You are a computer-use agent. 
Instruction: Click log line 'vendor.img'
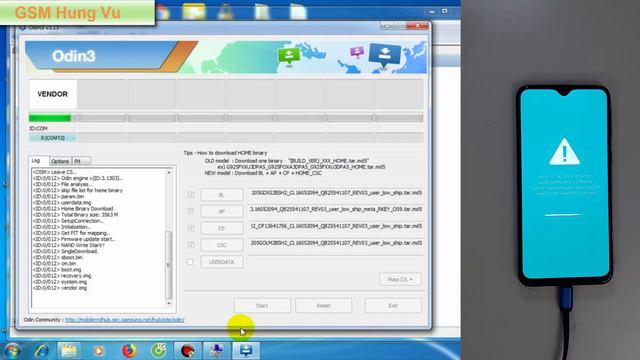point(60,288)
